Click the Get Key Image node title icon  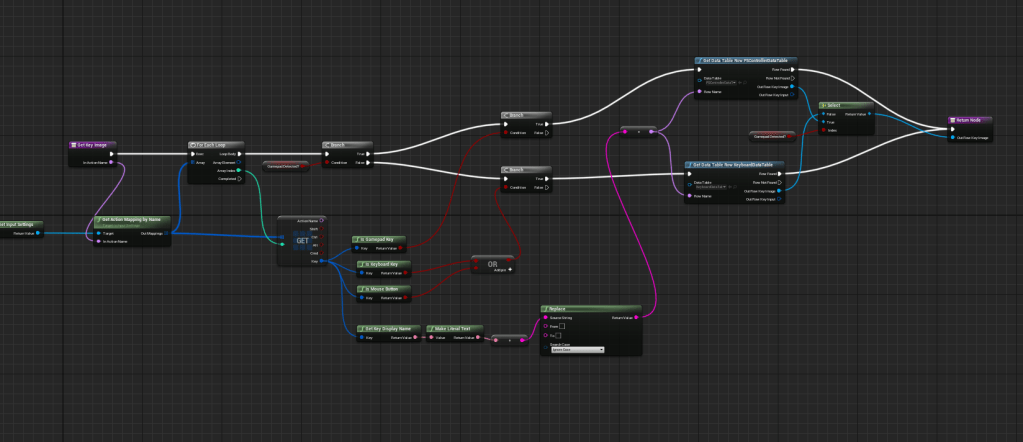tap(74, 145)
